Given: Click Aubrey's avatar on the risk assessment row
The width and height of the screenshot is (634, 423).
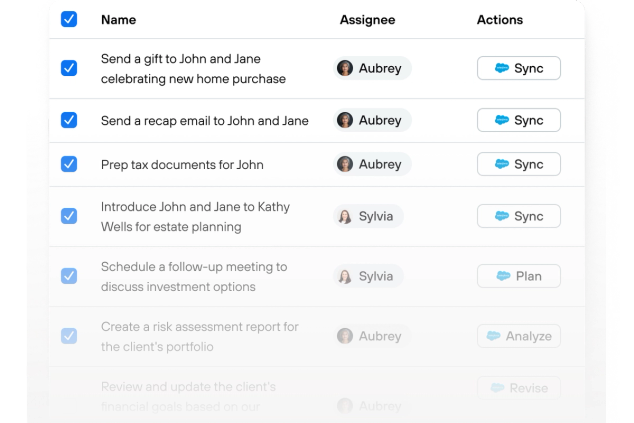Looking at the screenshot, I should point(345,336).
